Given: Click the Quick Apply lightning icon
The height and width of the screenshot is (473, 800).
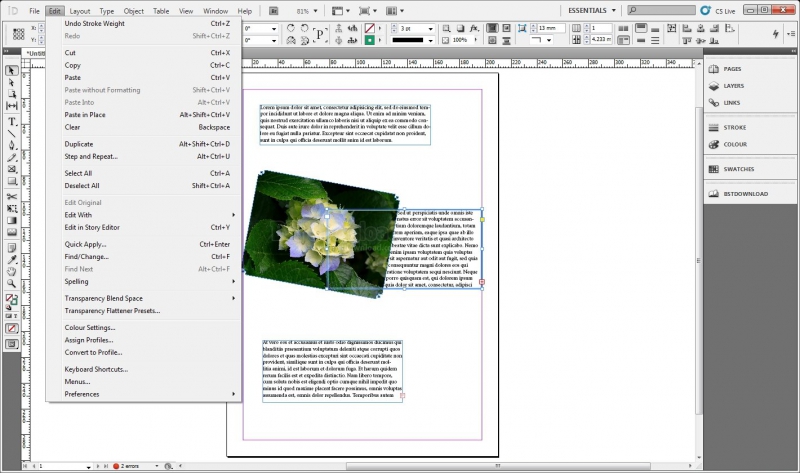Looking at the screenshot, I should [776, 34].
